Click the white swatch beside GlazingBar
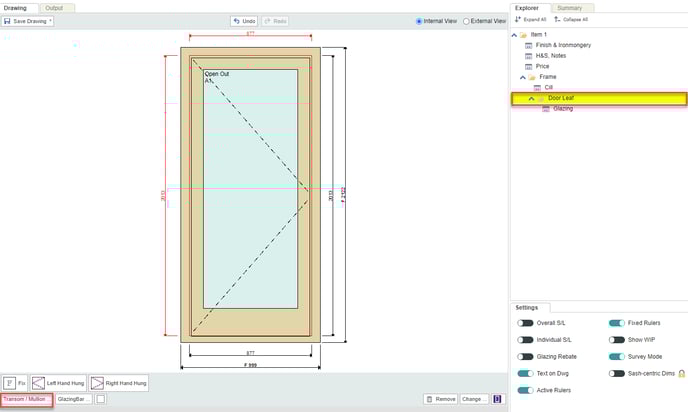688x412 pixels. click(x=101, y=398)
